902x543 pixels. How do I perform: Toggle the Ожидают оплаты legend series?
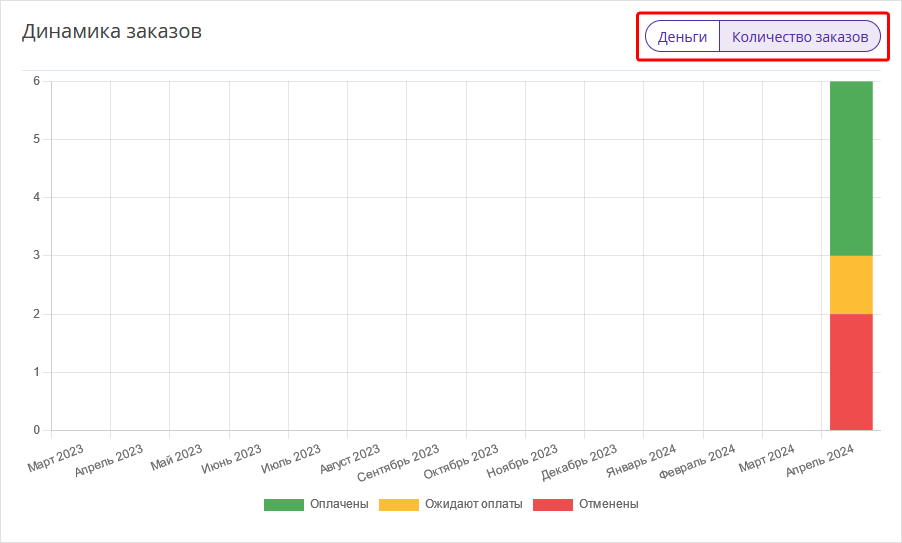(473, 504)
